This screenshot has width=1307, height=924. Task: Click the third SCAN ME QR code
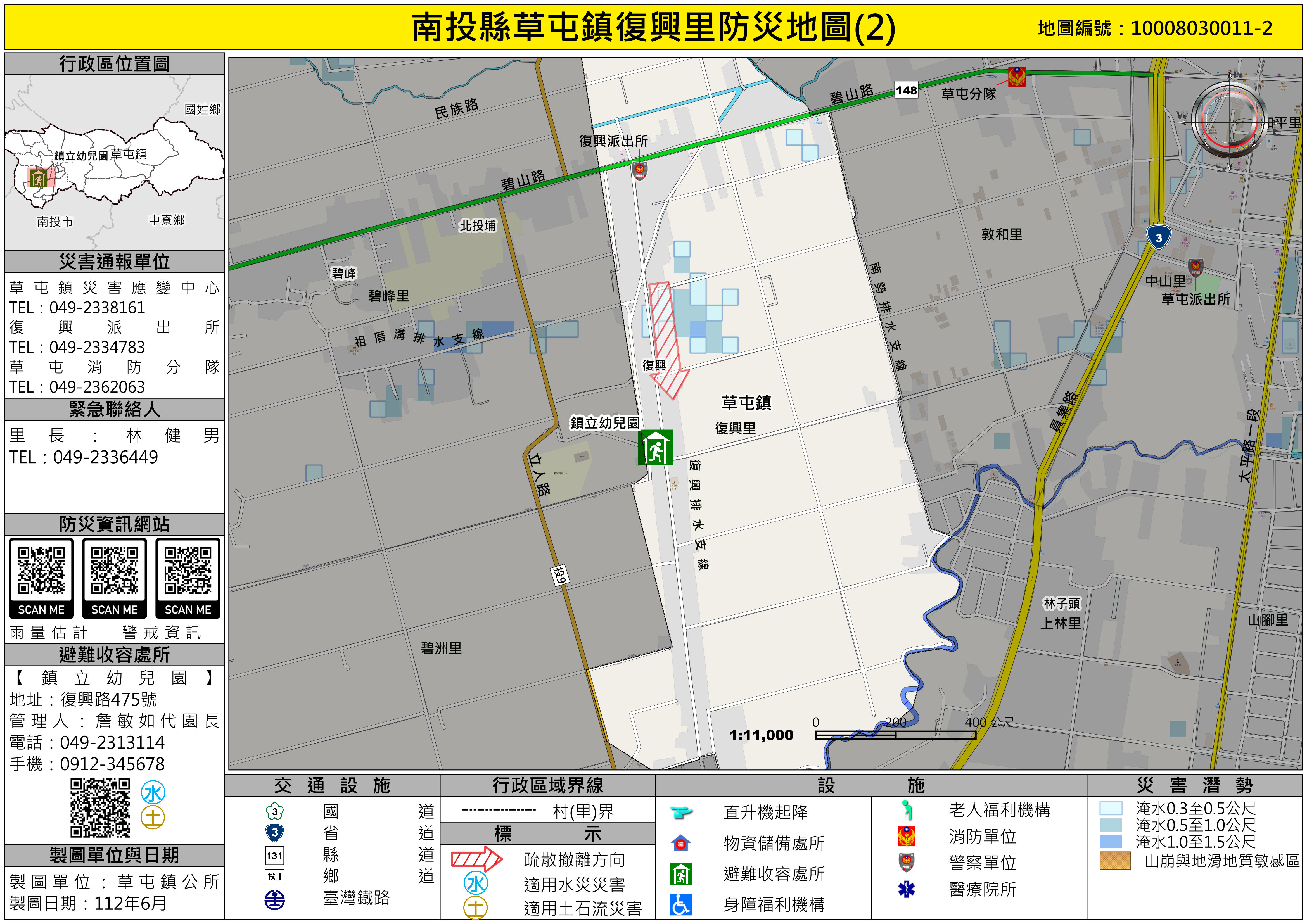(x=188, y=571)
